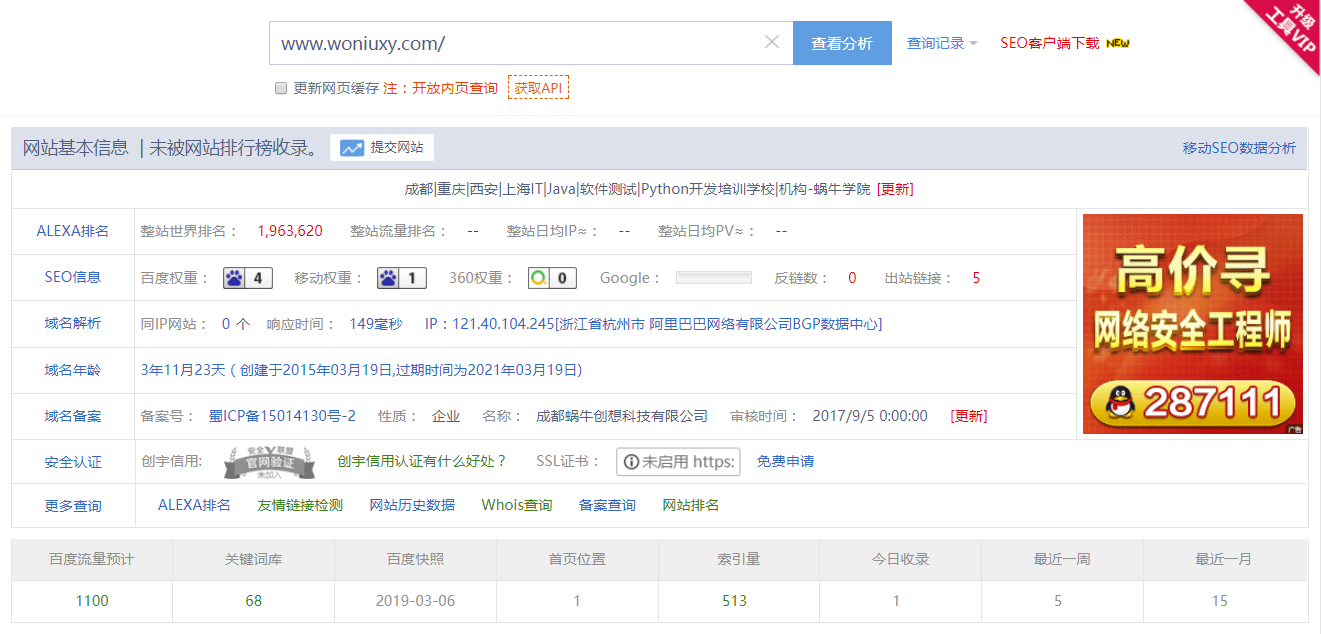Click the Baidu weight paw badge showing 4
The image size is (1321, 634).
(x=247, y=277)
